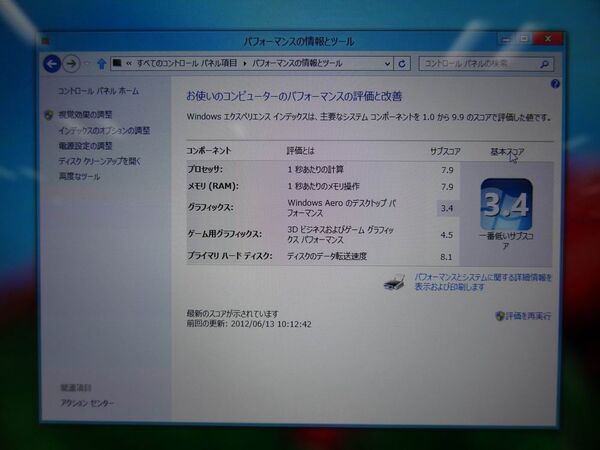Click the 4.5 gaming graphics subscore

point(447,235)
